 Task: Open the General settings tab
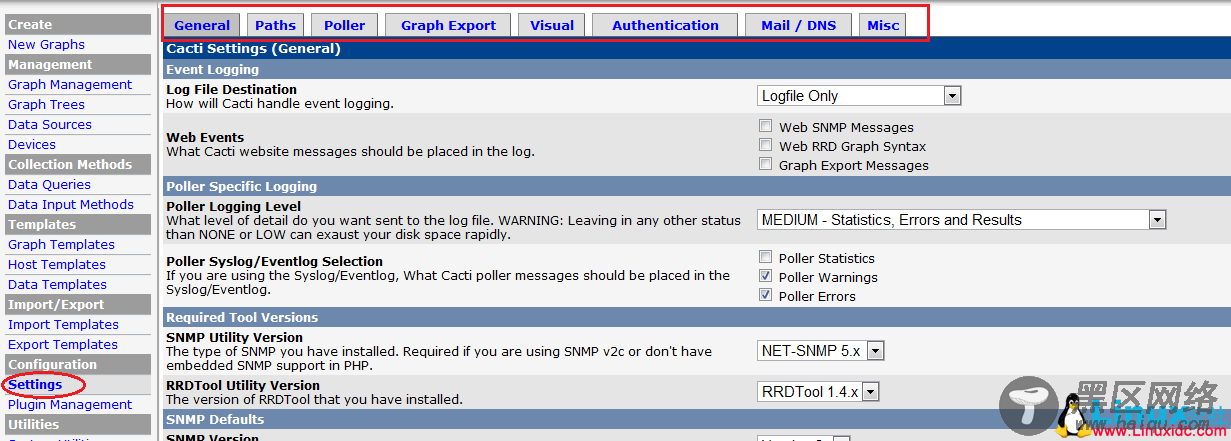202,25
